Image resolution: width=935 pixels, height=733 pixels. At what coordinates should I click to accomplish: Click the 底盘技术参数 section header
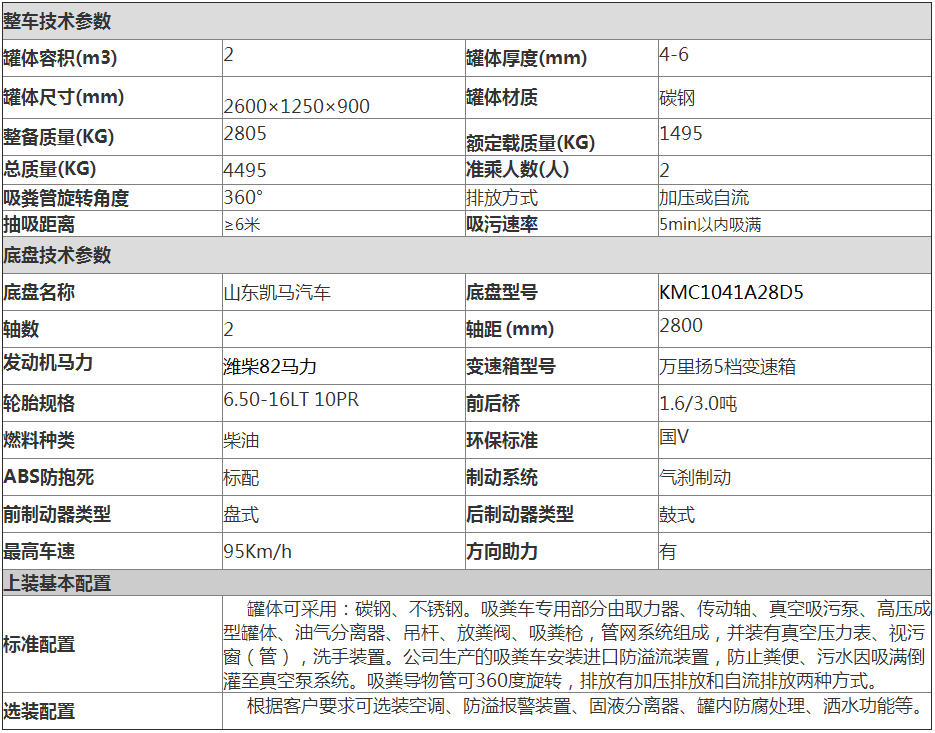pos(58,255)
